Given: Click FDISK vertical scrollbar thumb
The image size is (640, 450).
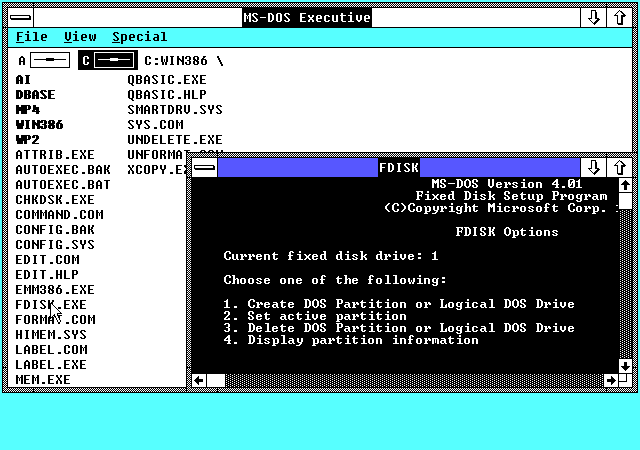Looking at the screenshot, I should pos(625,201).
